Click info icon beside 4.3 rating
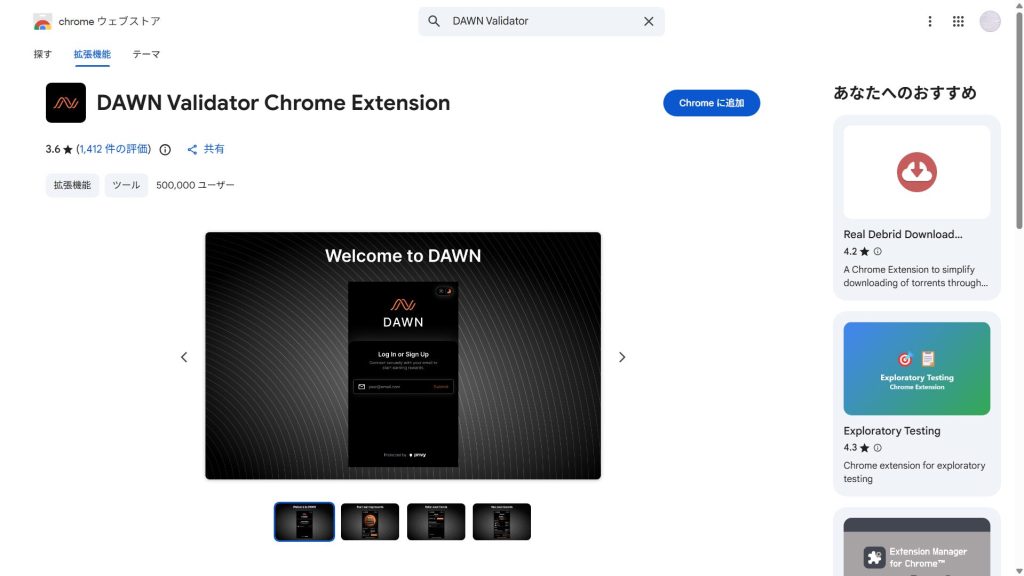Viewport: 1024px width, 576px height. point(878,448)
